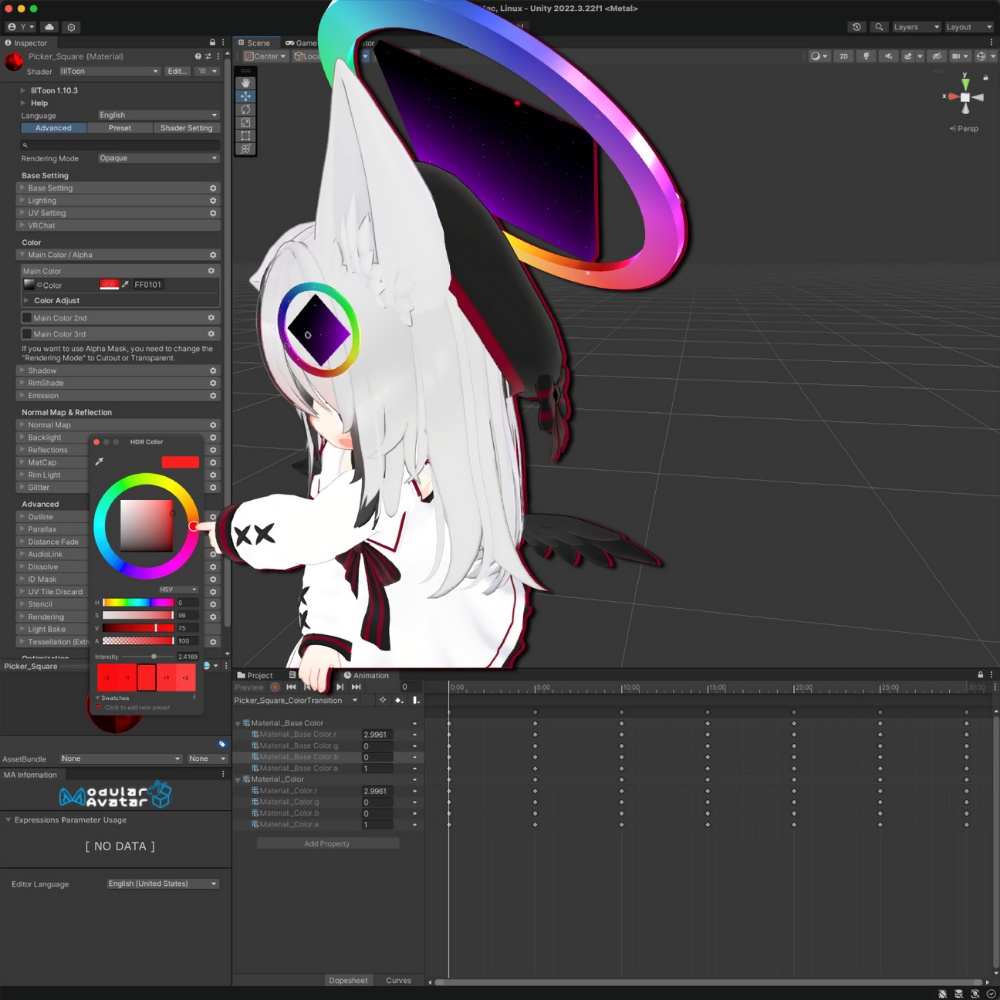Toggle Animation Preview mode
Image resolution: width=1000 pixels, height=1000 pixels.
[x=249, y=687]
